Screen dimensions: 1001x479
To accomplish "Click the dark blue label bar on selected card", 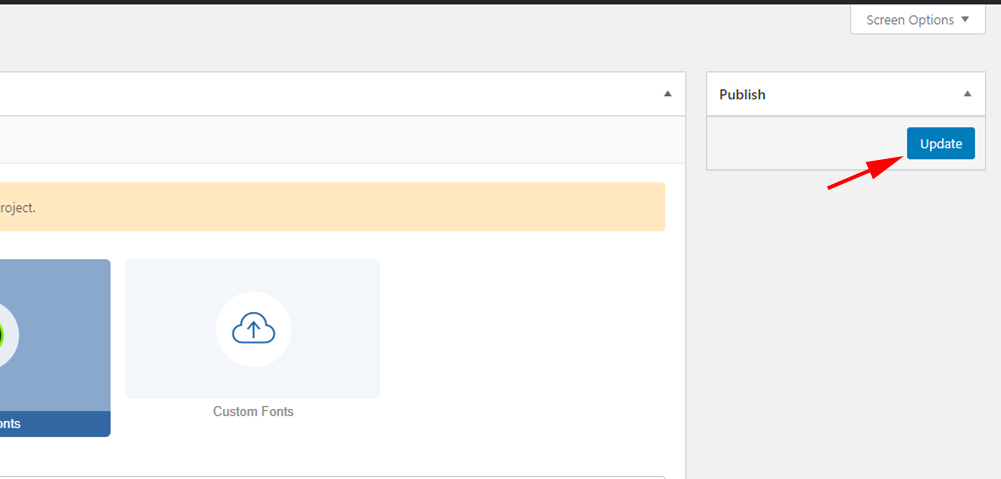I will pos(55,424).
